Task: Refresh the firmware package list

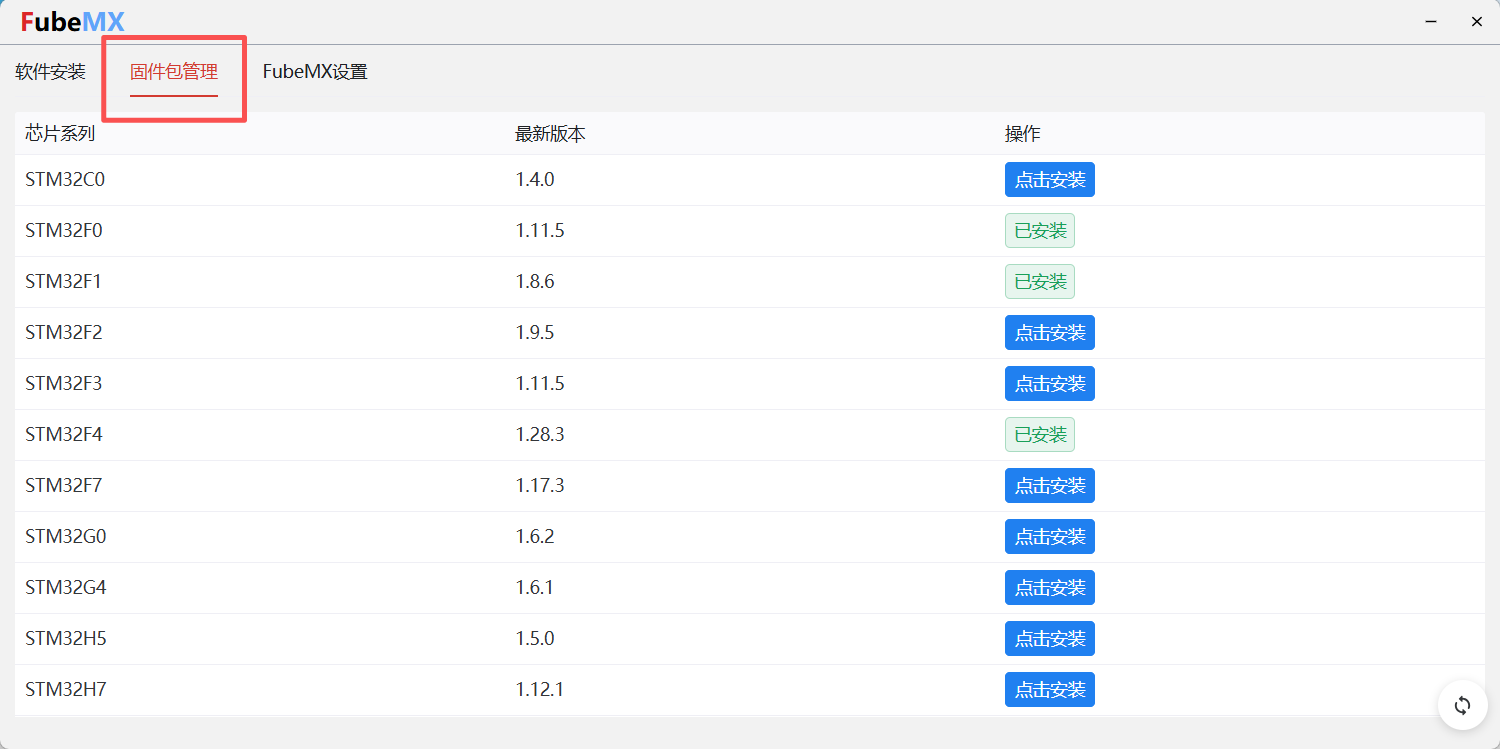Action: point(1462,705)
